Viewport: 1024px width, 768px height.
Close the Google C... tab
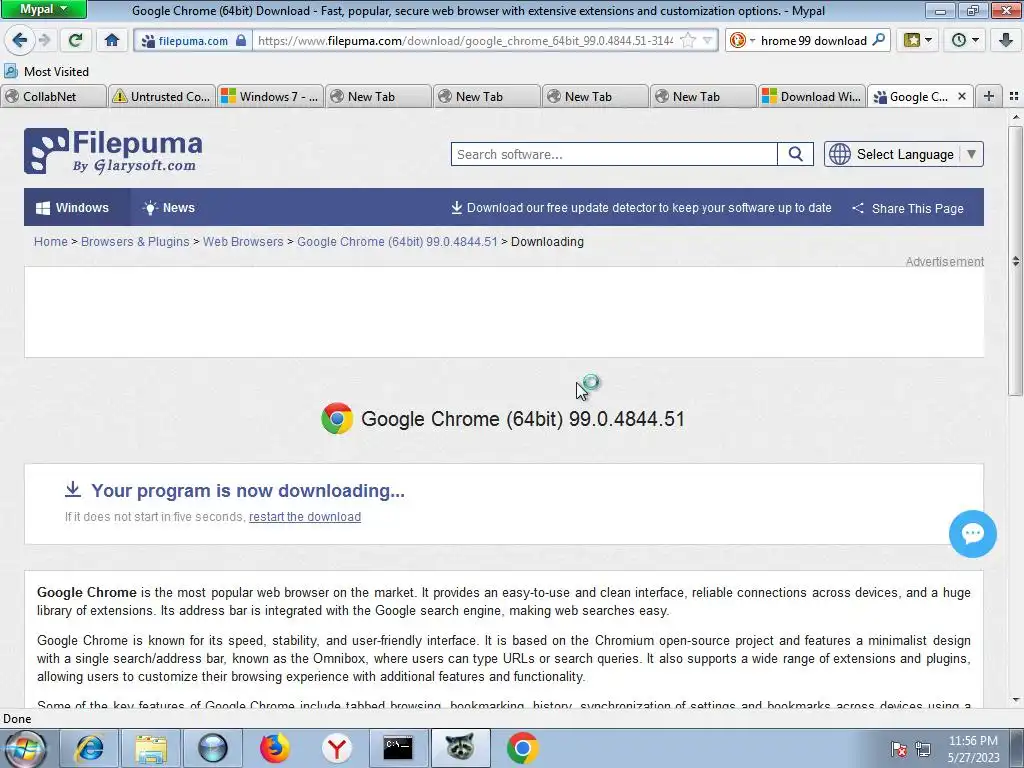pyautogui.click(x=961, y=97)
